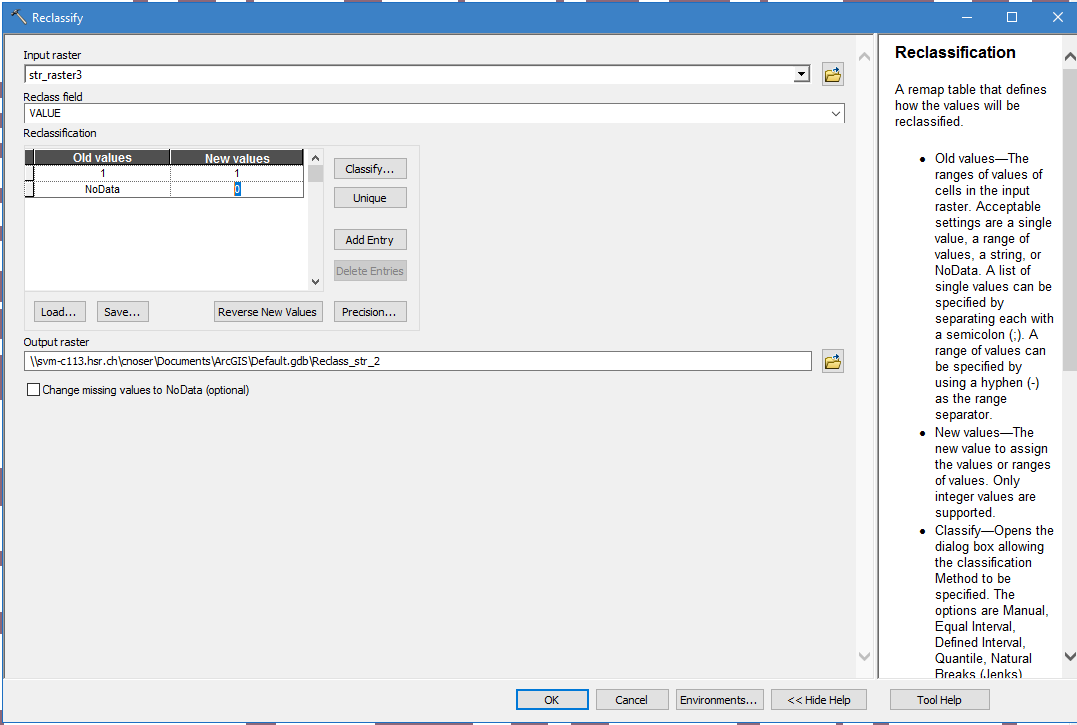Viewport: 1077px width, 725px height.
Task: Select the NoData row header box
Action: coord(30,189)
